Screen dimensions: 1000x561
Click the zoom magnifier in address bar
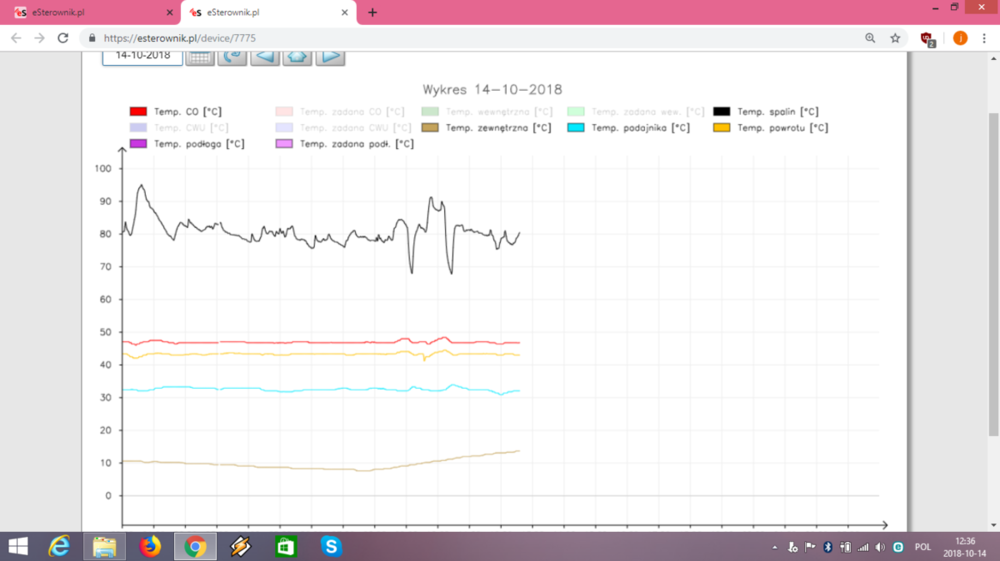(870, 38)
